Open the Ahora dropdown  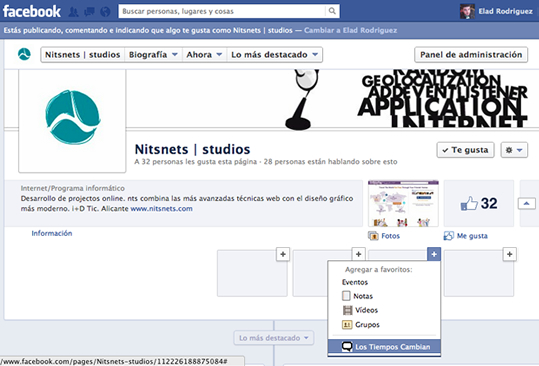tap(205, 55)
